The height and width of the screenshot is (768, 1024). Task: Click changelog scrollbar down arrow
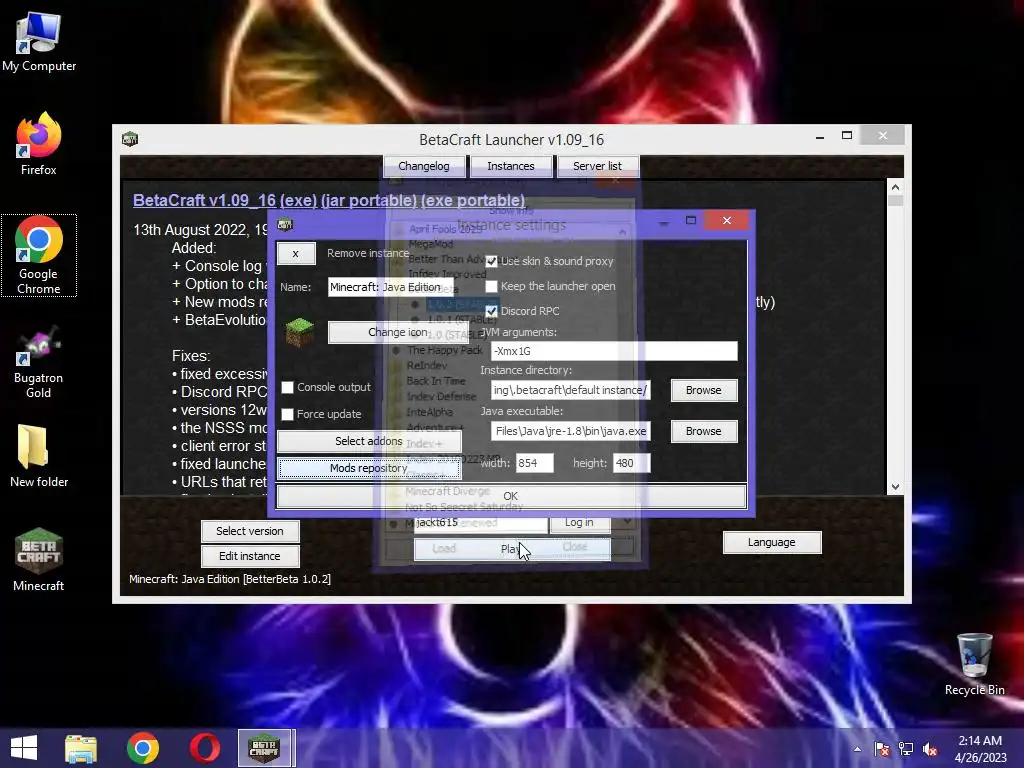(x=895, y=487)
